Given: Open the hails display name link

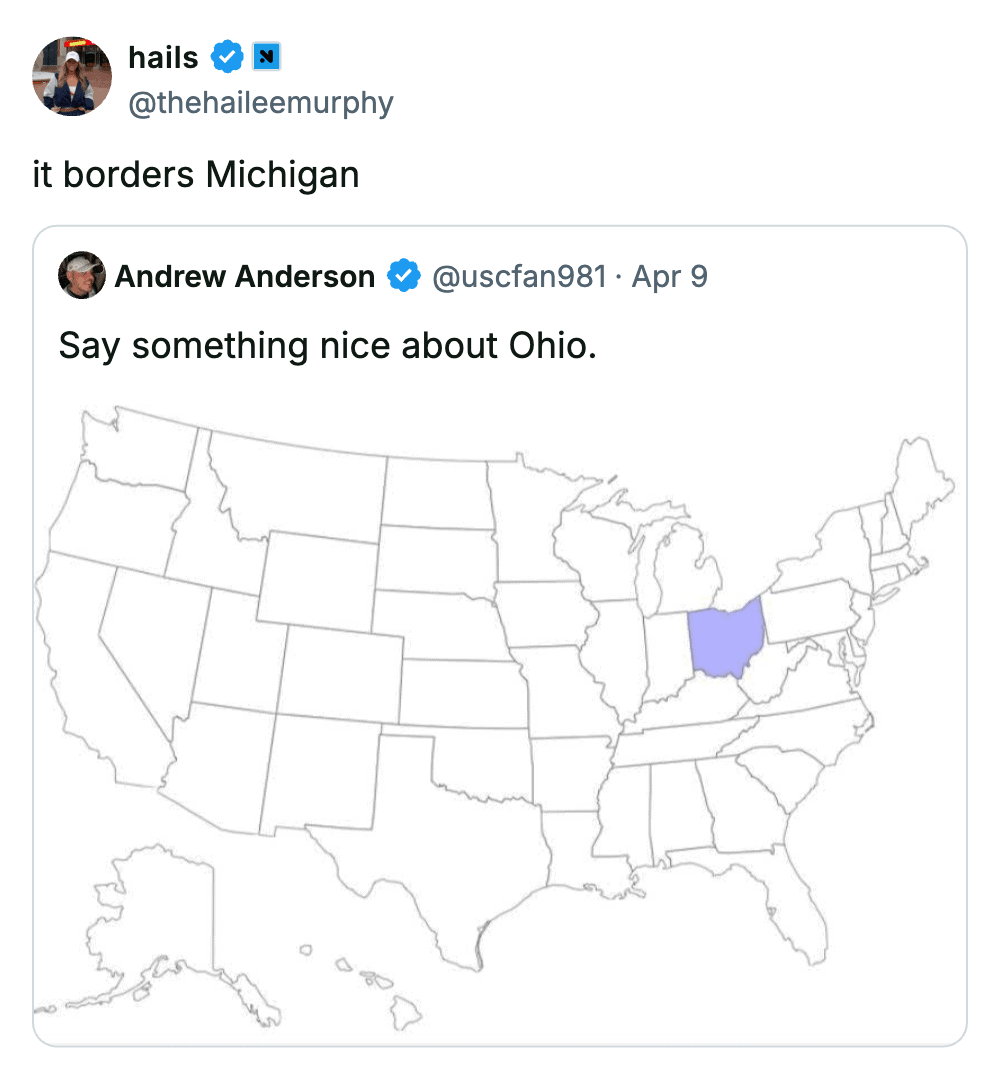Looking at the screenshot, I should pyautogui.click(x=163, y=58).
